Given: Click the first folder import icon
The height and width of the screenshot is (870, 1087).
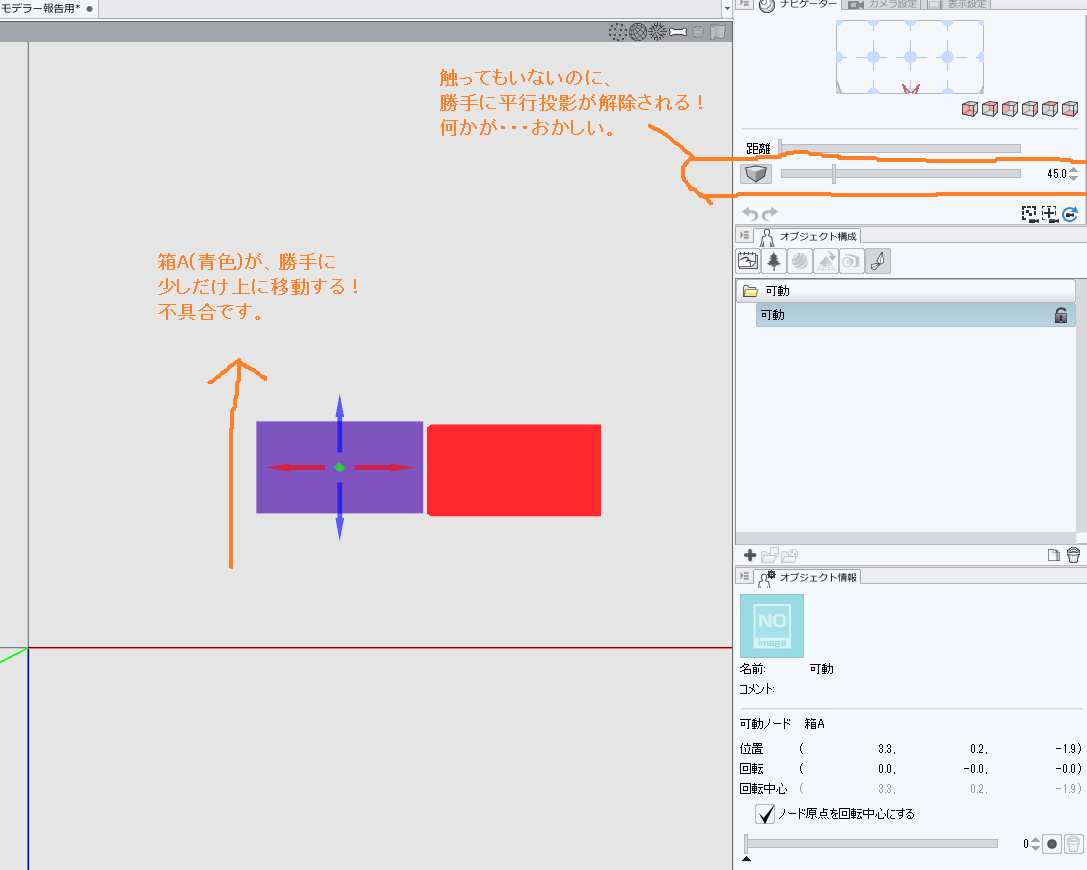Looking at the screenshot, I should pyautogui.click(x=769, y=555).
